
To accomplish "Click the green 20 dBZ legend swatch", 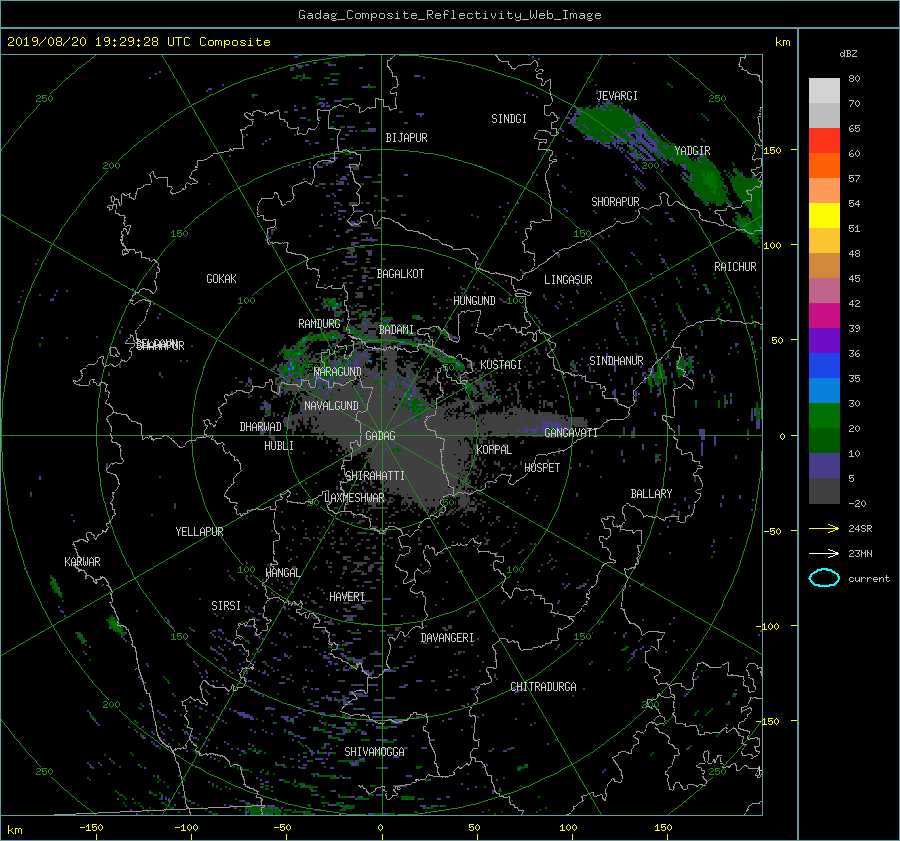I will point(824,416).
